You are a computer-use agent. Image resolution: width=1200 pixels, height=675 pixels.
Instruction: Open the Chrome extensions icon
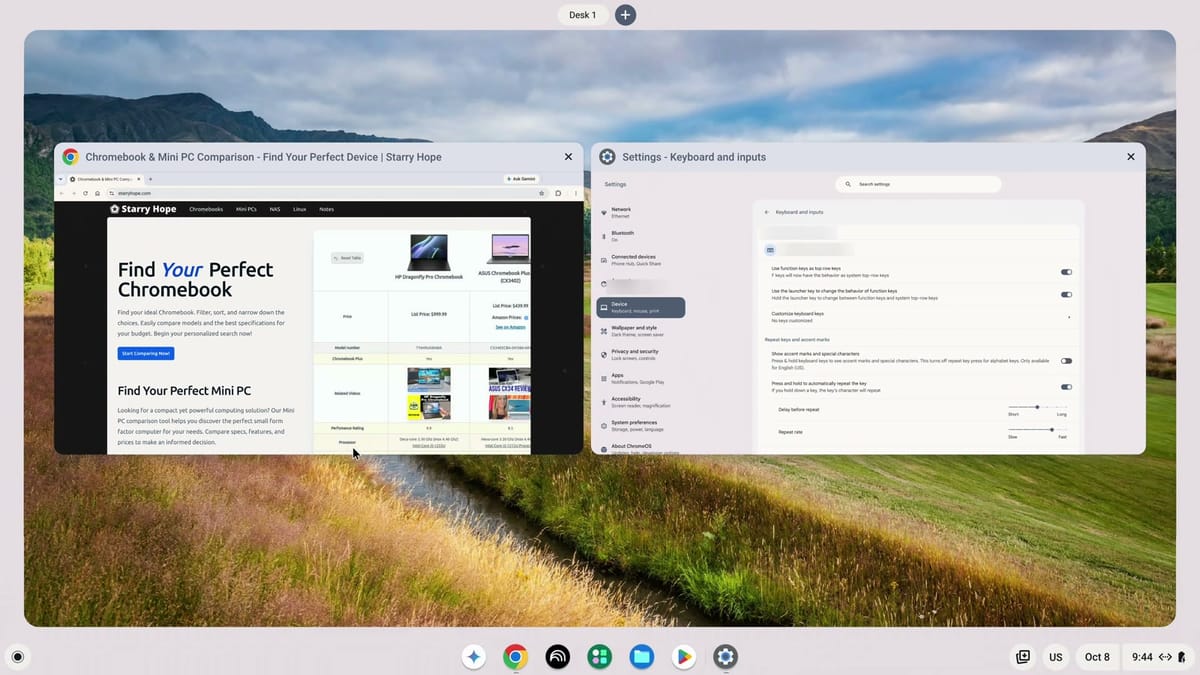click(x=560, y=193)
